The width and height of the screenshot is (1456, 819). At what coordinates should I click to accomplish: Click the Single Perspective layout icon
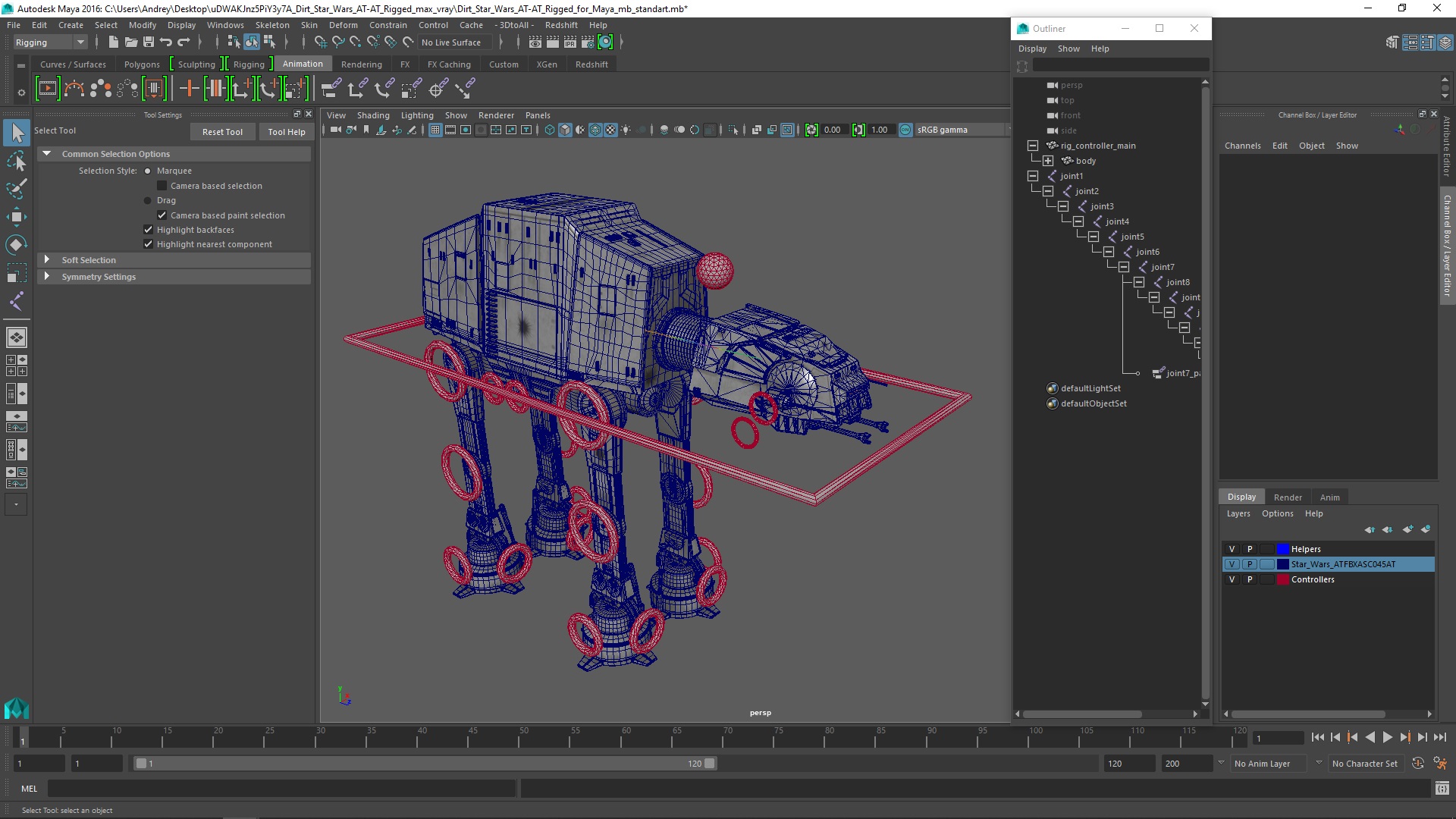point(17,337)
